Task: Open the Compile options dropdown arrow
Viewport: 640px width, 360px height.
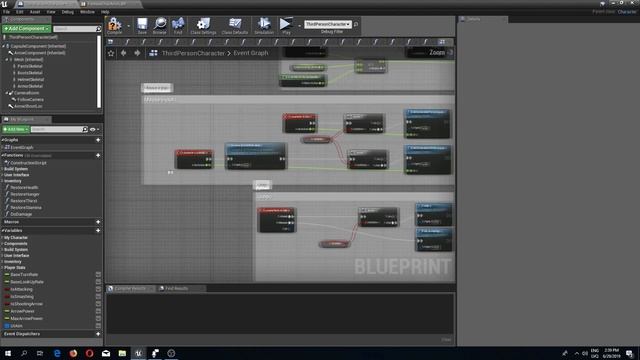Action: click(129, 26)
